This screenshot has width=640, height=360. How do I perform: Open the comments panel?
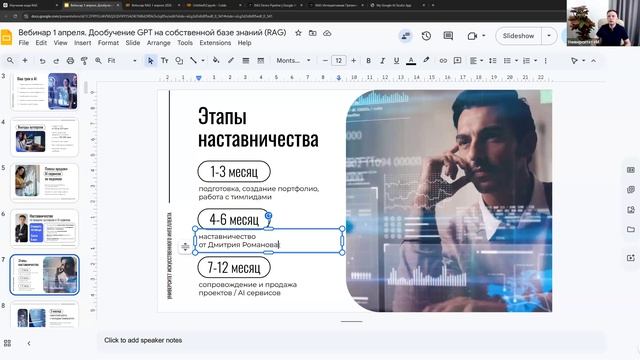coord(448,36)
